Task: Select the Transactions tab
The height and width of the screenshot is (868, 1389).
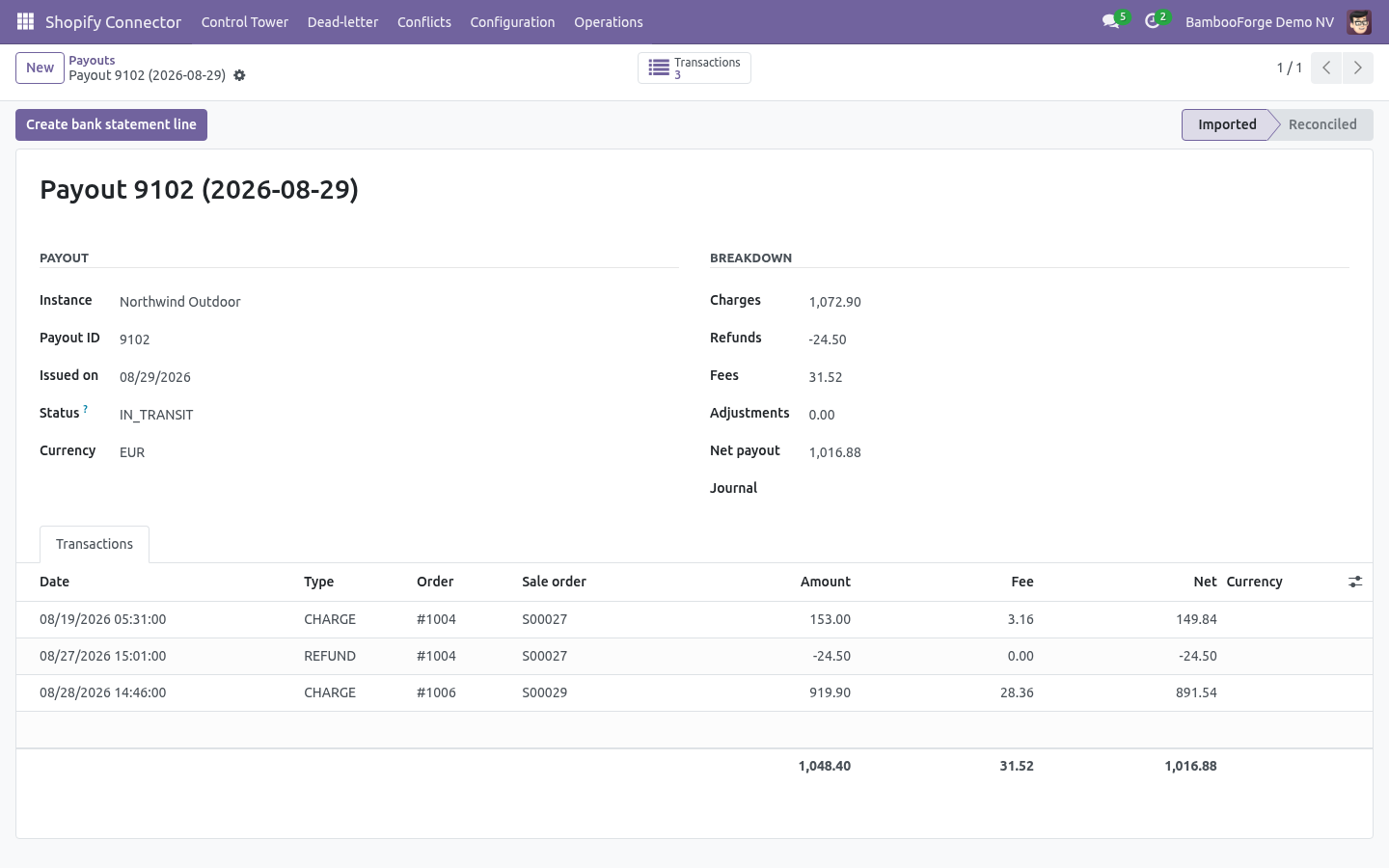Action: point(95,544)
